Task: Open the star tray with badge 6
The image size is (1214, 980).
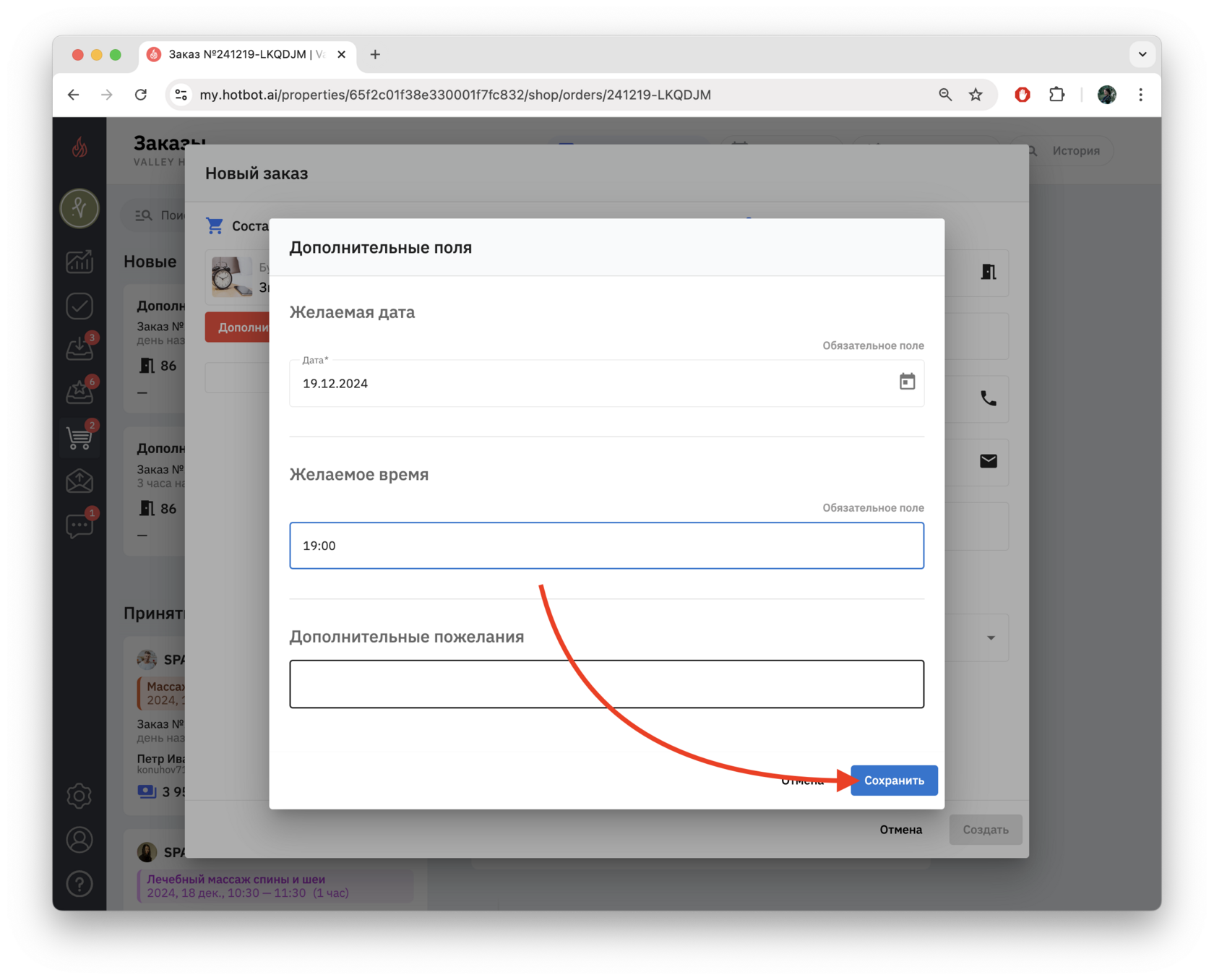Action: pos(79,392)
